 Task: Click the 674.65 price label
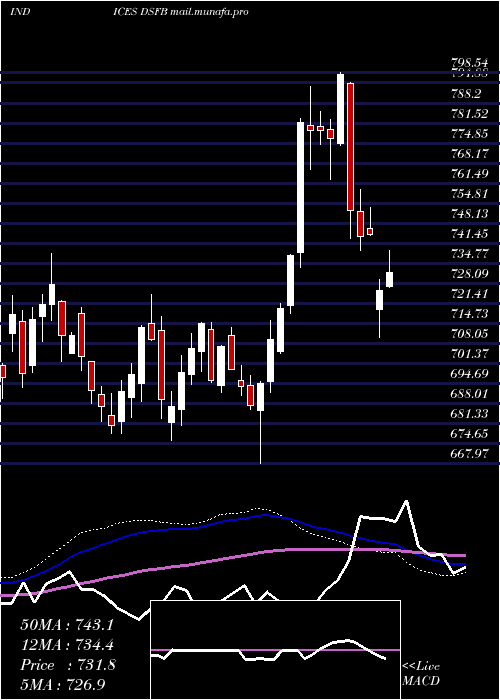tap(469, 433)
